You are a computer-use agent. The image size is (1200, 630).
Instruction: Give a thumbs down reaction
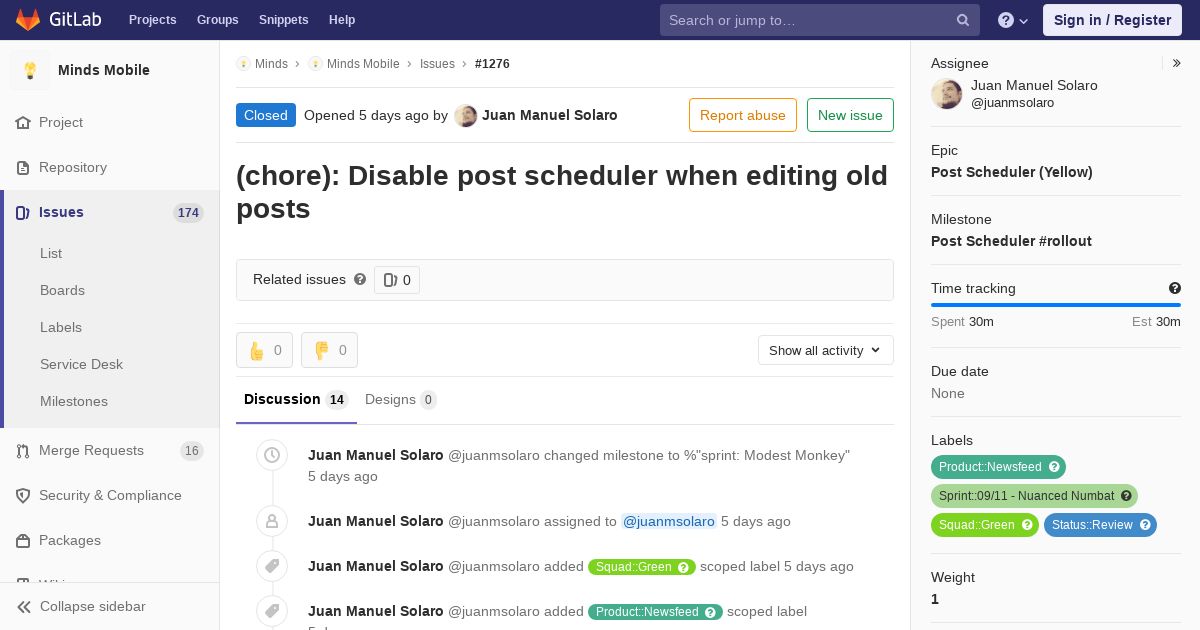pyautogui.click(x=329, y=350)
